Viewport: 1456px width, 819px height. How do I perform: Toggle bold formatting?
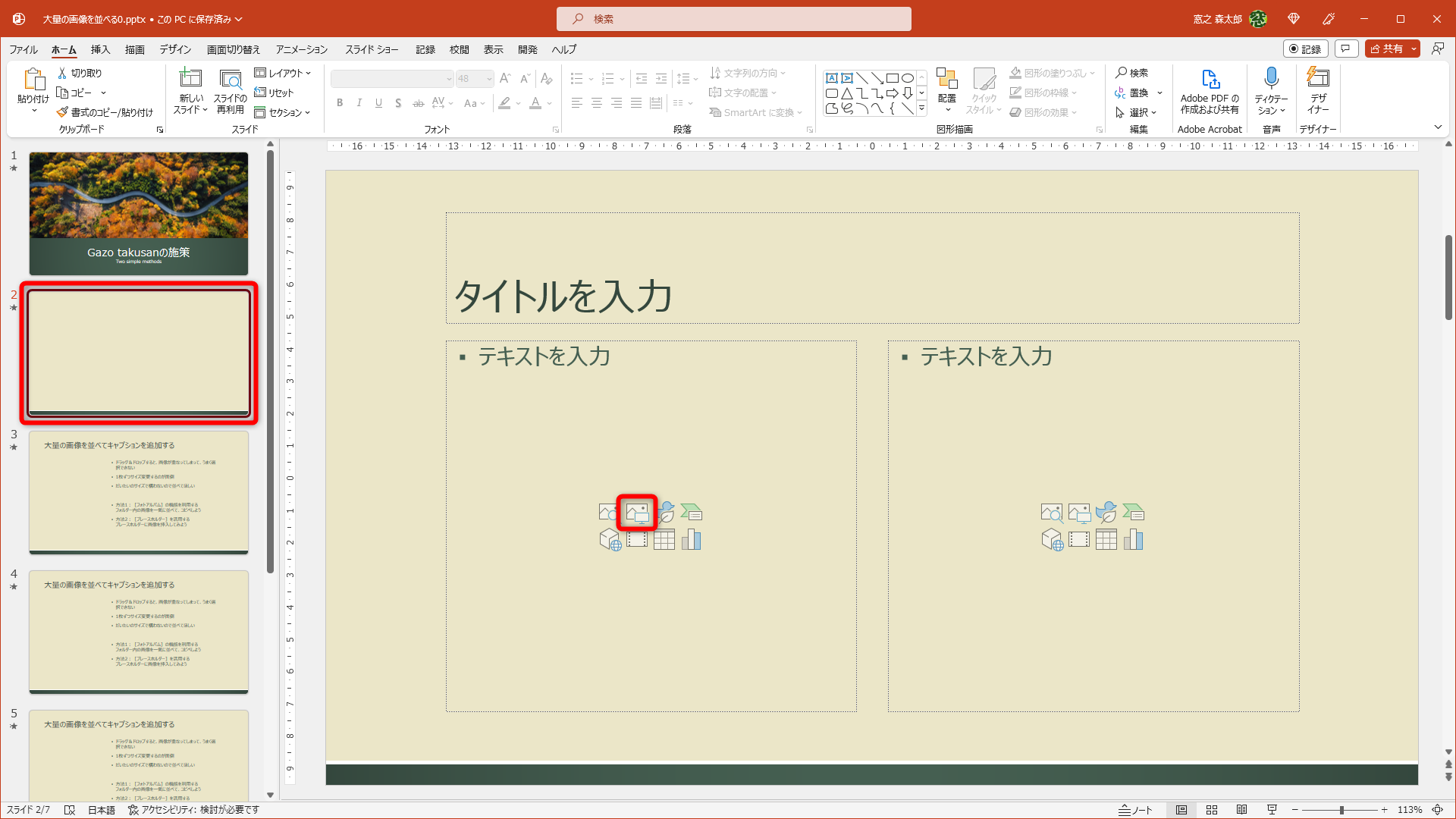tap(340, 103)
